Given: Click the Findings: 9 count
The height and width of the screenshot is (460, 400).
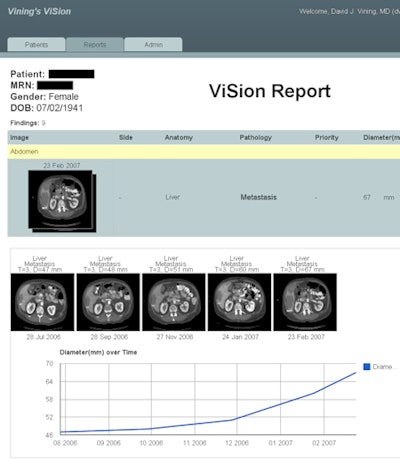Looking at the screenshot, I should pos(28,123).
